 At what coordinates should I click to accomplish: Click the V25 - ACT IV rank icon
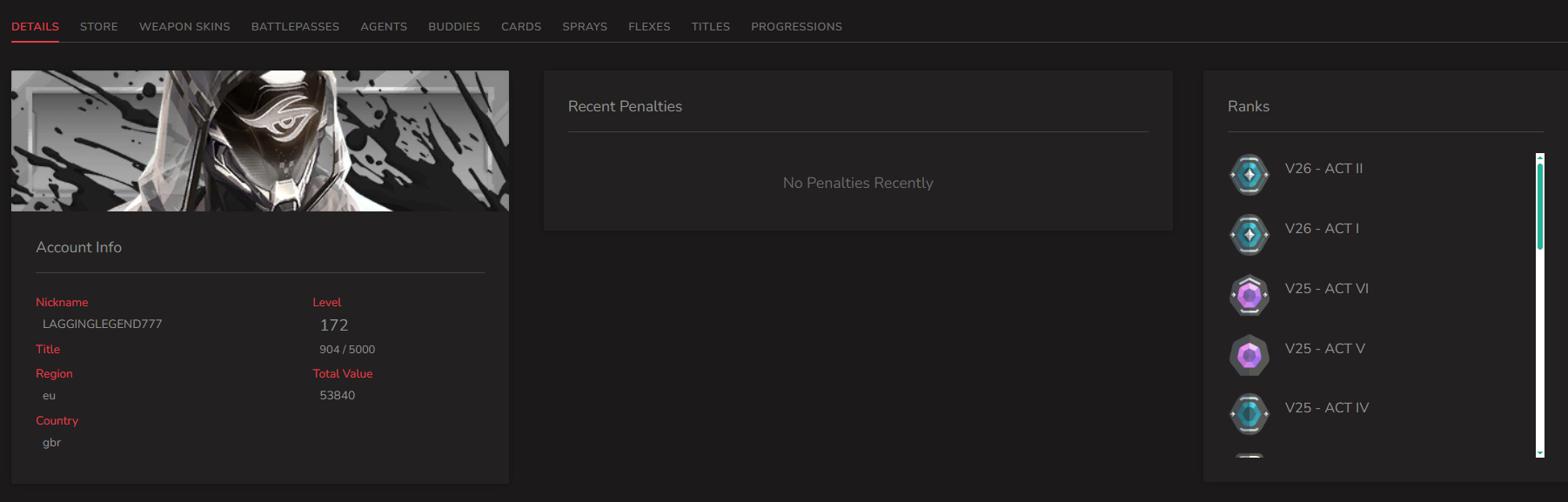pos(1250,414)
